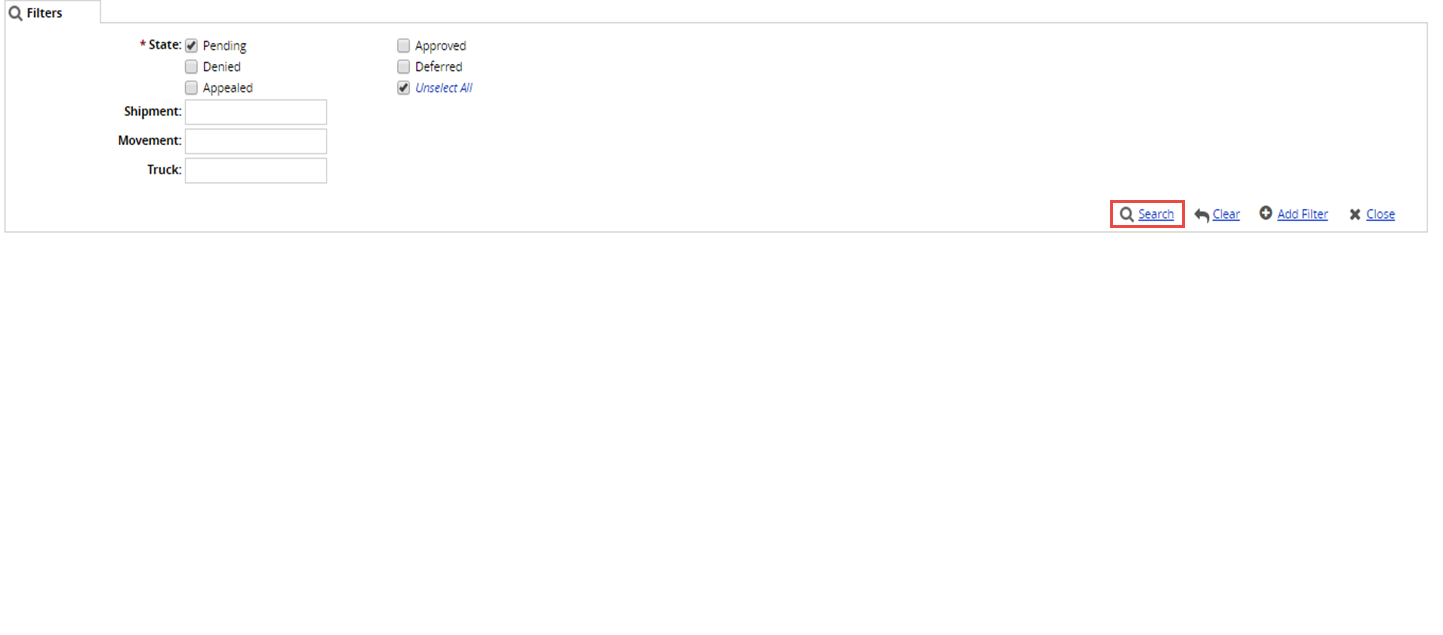This screenshot has height=635, width=1443.
Task: Tick the Appealed state checkbox
Action: (192, 88)
